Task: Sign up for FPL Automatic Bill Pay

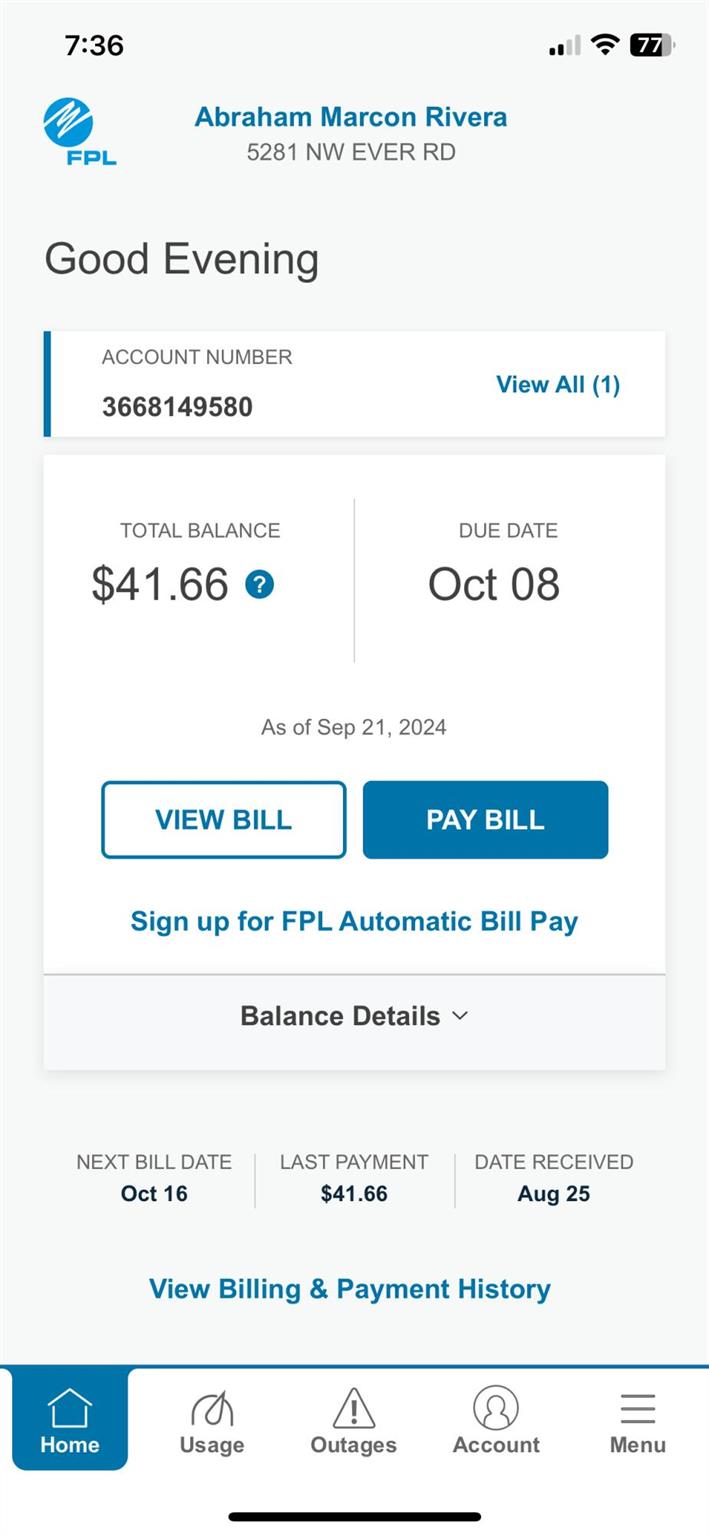Action: pos(354,922)
